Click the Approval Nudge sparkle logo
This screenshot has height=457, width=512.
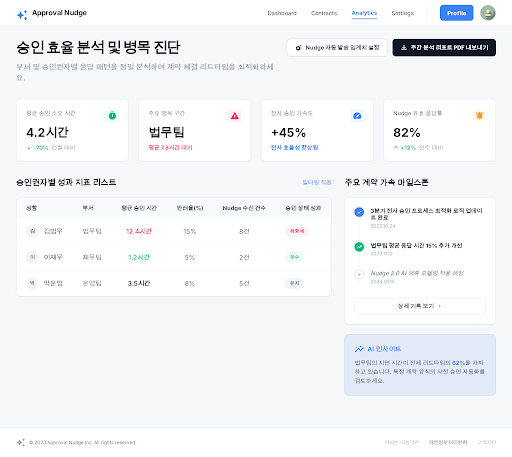(x=22, y=15)
